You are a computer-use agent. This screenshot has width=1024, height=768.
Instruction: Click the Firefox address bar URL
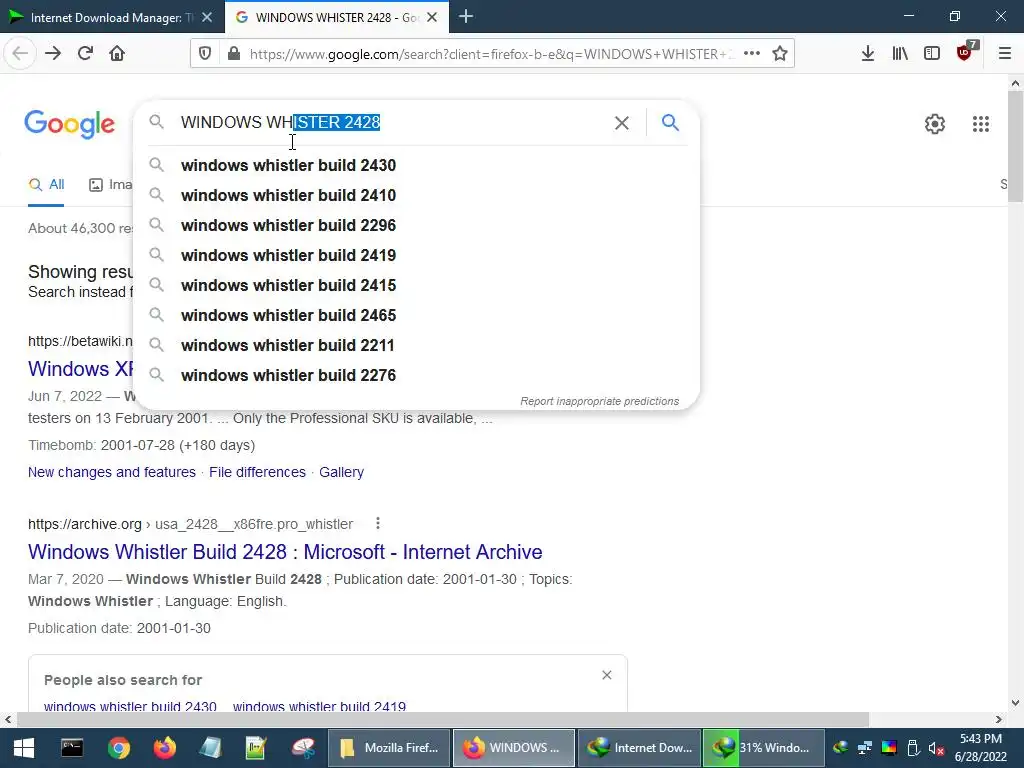tap(490, 54)
